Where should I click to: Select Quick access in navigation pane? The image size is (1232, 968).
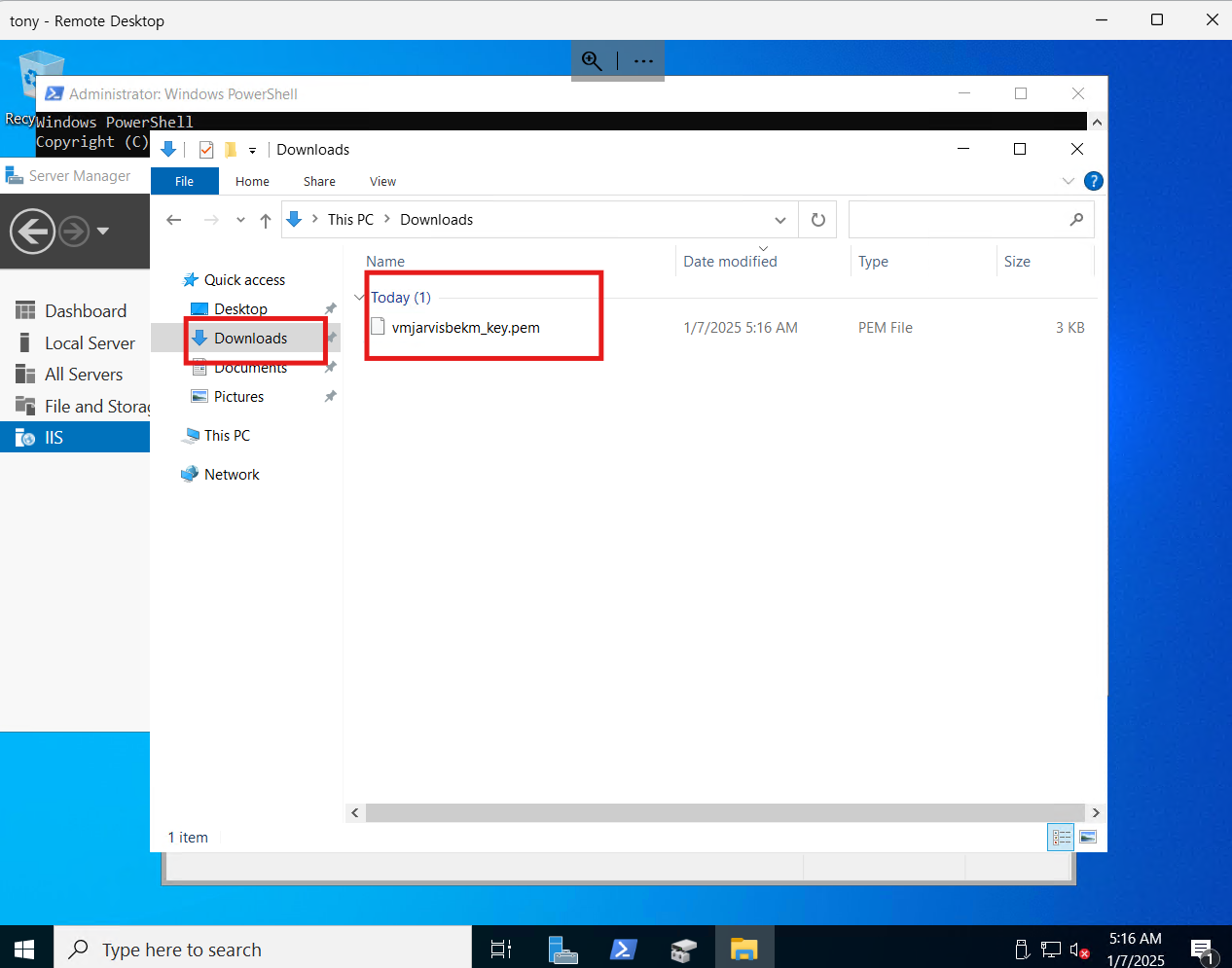pyautogui.click(x=244, y=280)
